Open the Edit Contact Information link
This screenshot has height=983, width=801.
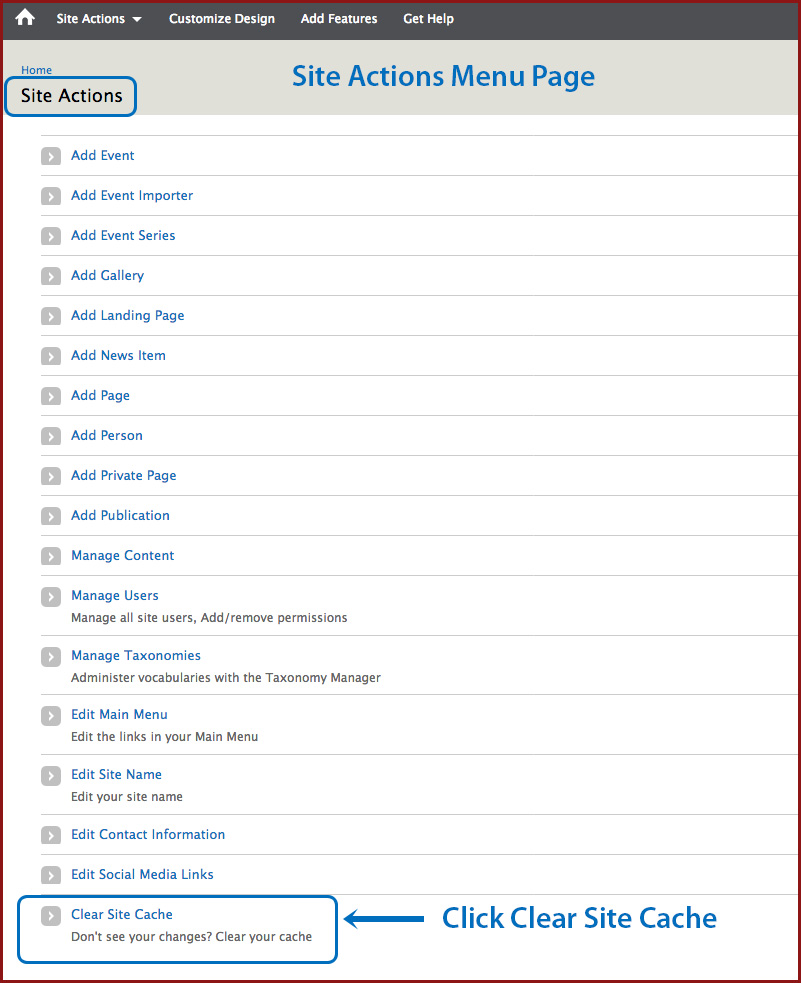click(148, 834)
